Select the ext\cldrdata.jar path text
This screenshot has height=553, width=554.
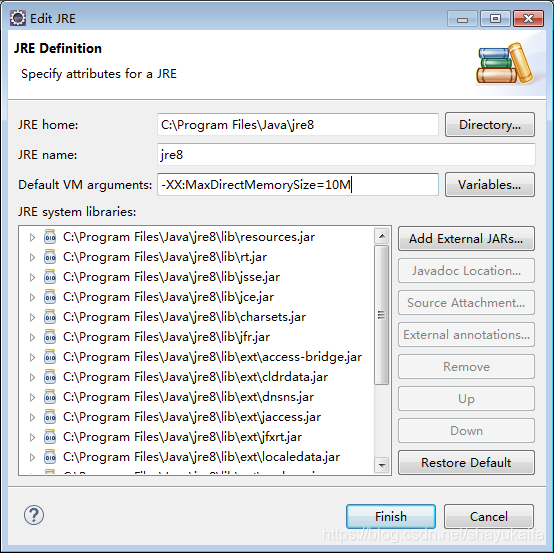click(195, 377)
